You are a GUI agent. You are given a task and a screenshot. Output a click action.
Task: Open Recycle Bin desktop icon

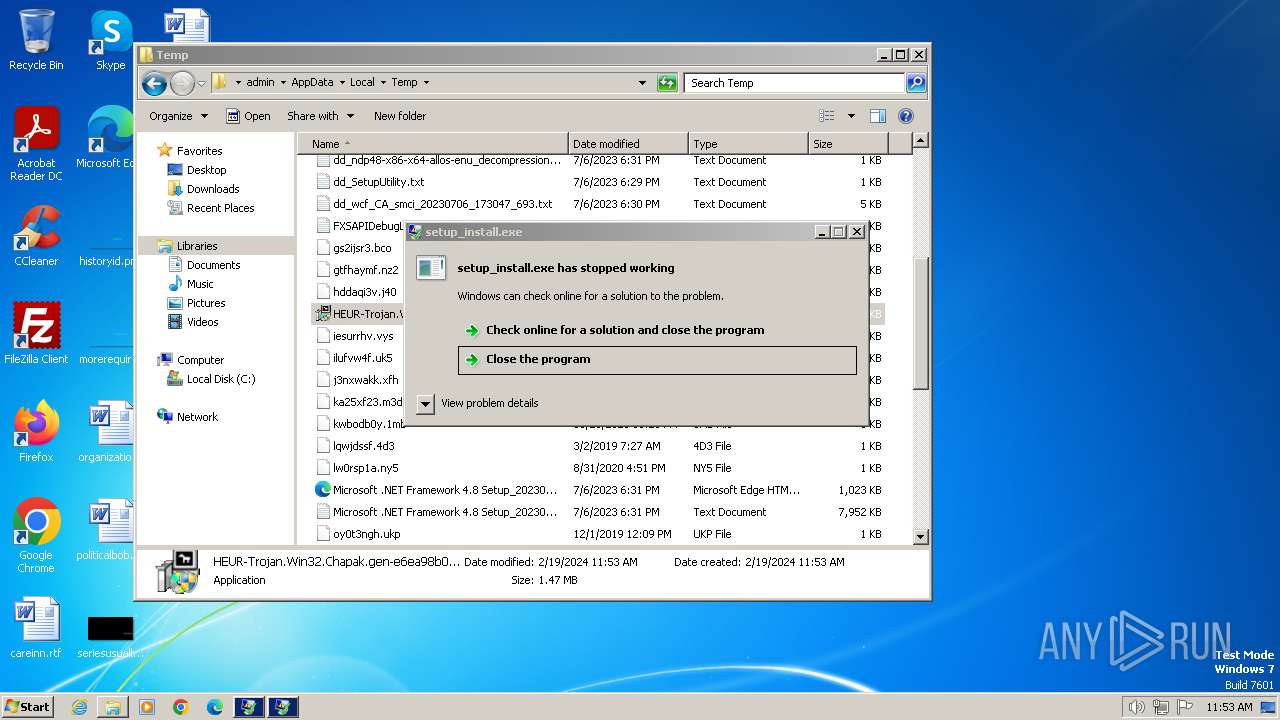point(36,40)
